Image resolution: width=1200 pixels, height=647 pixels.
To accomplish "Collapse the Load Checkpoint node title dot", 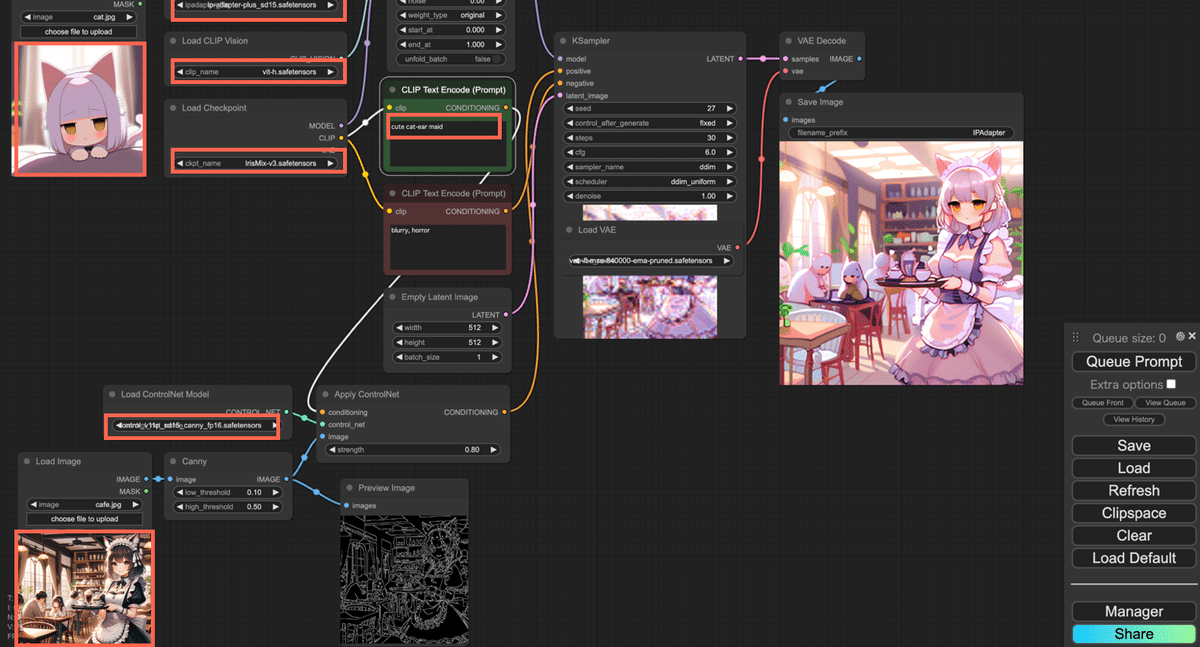I will click(172, 108).
